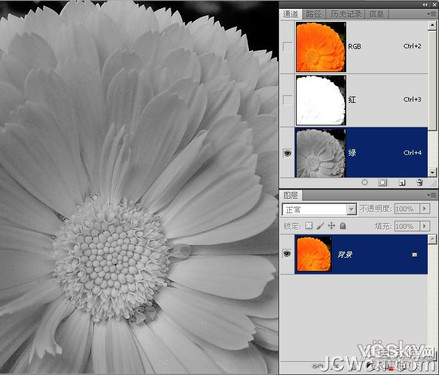The width and height of the screenshot is (439, 375).
Task: Create new channel icon
Action: pos(402,182)
